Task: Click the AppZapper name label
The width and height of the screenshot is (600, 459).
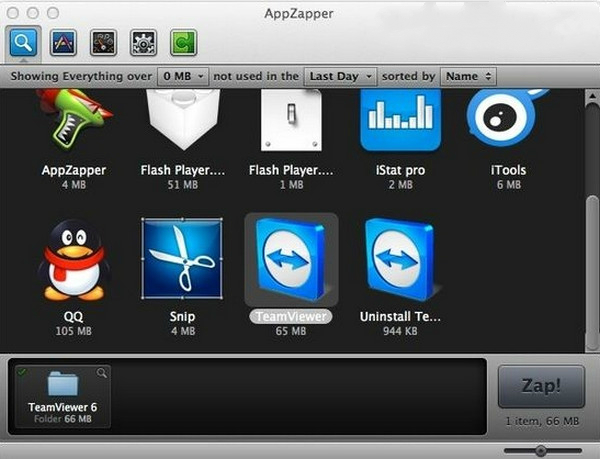Action: (x=74, y=170)
